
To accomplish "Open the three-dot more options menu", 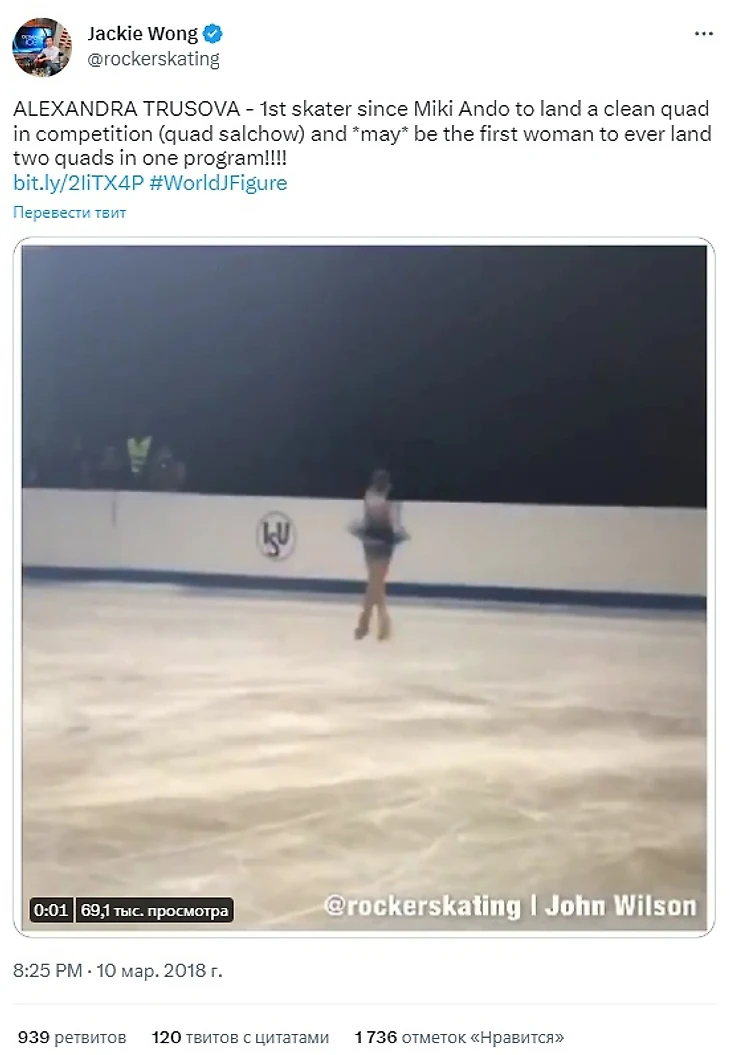I will [703, 34].
